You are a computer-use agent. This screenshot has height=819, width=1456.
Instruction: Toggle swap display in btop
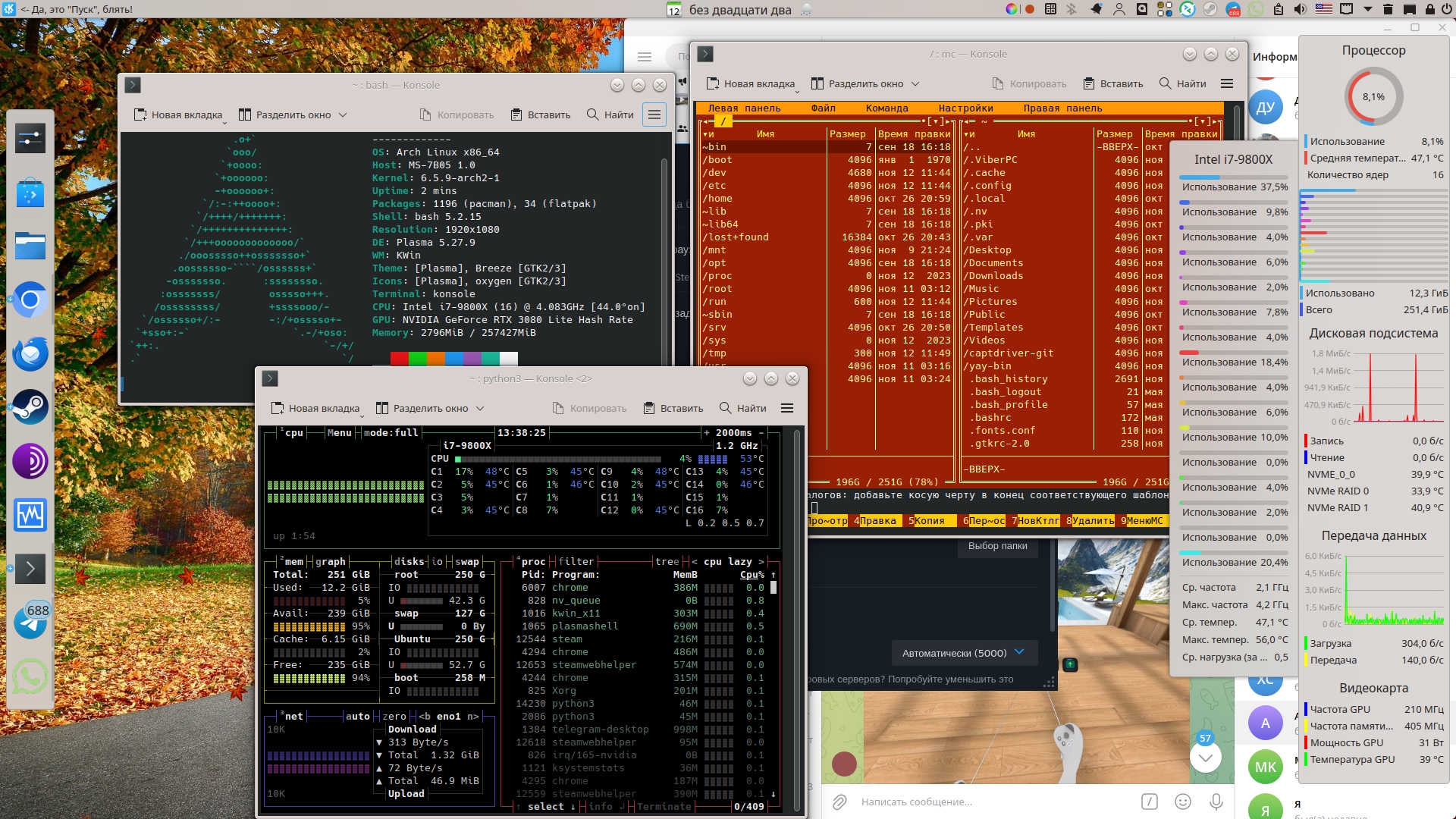point(467,561)
